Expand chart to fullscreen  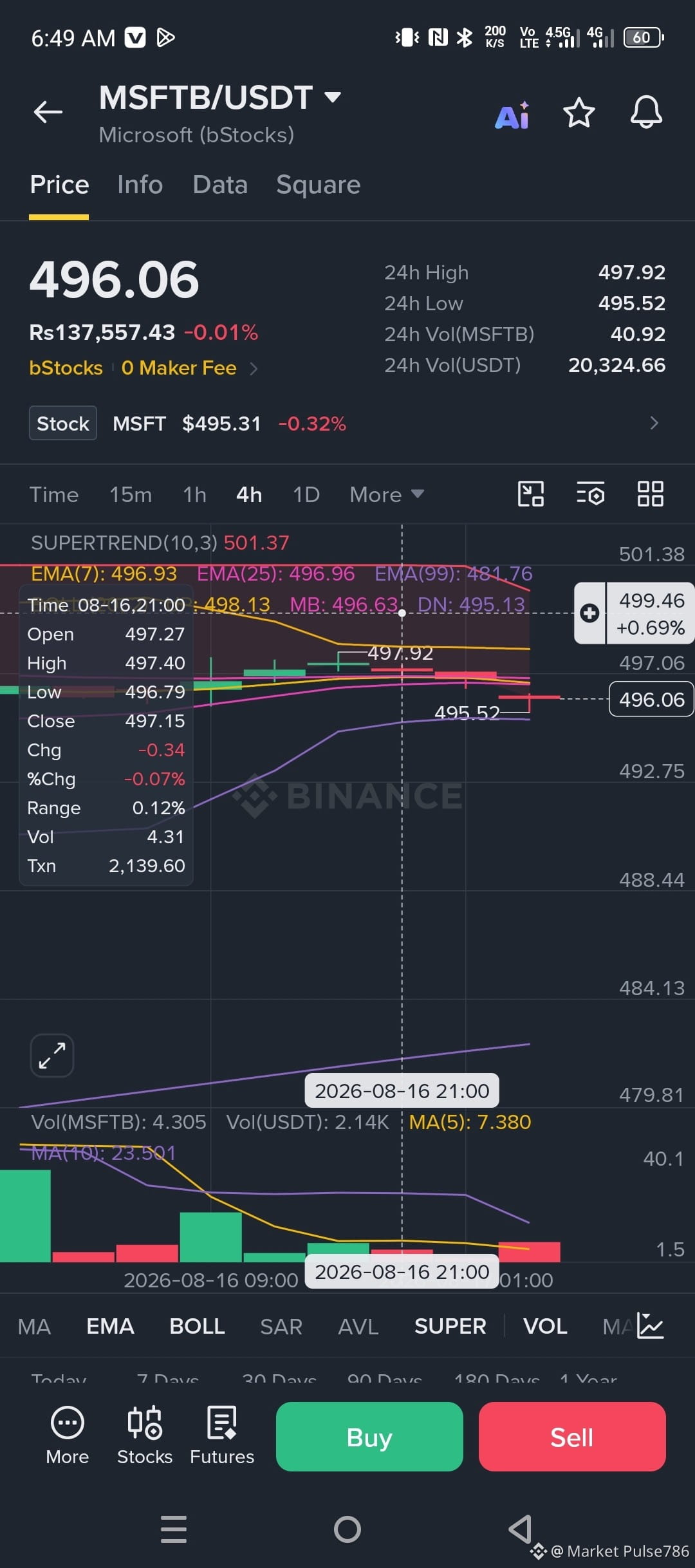52,1056
